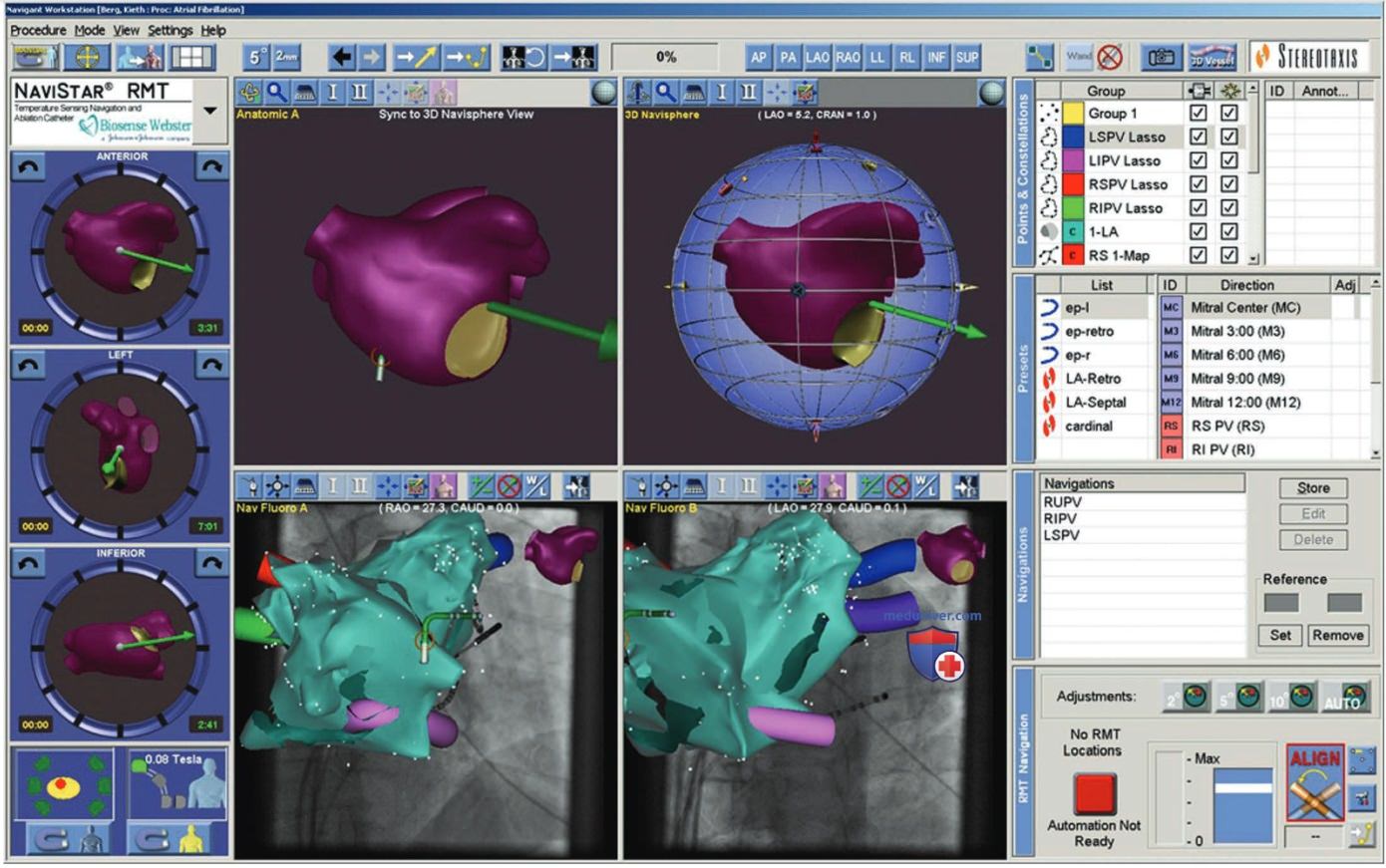The image size is (1386, 868).
Task: Click the red RSPV Lasso color swatch
Action: tap(1073, 184)
